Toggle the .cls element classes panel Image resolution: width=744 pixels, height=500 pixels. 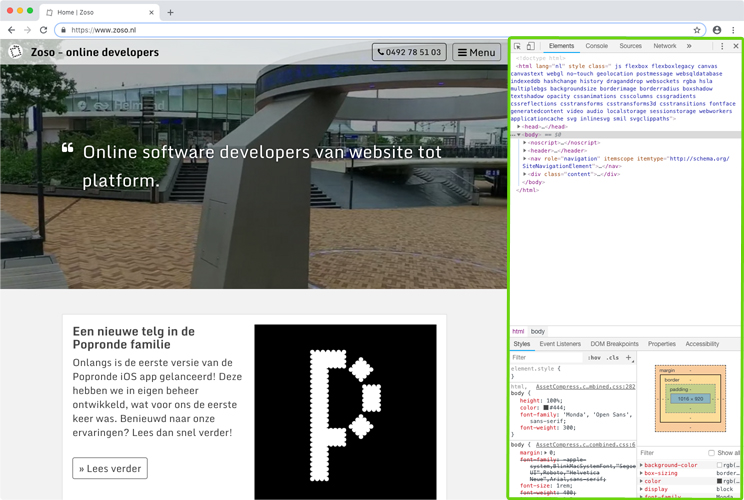tap(613, 357)
